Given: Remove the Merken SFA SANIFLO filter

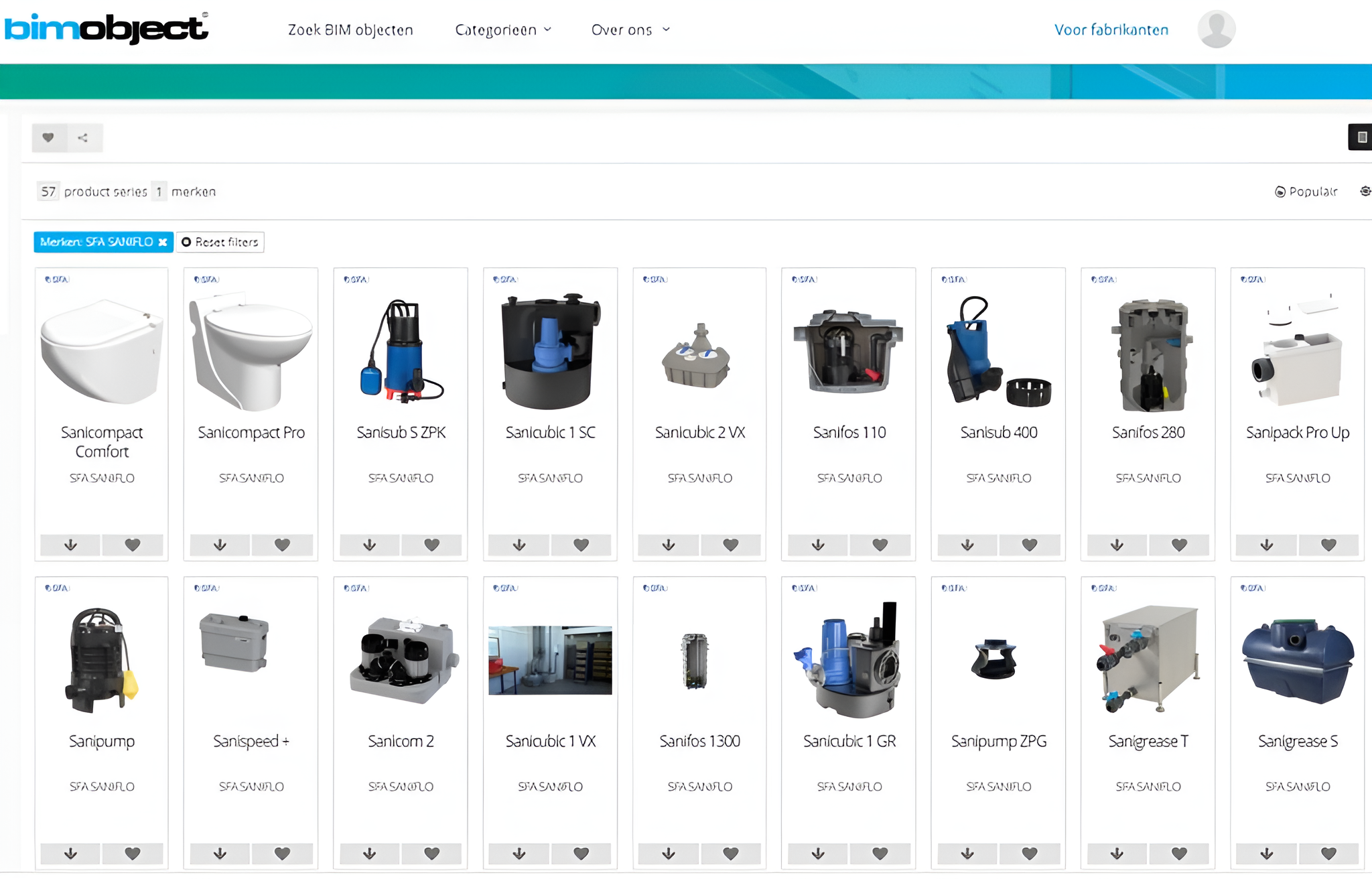Looking at the screenshot, I should 163,242.
